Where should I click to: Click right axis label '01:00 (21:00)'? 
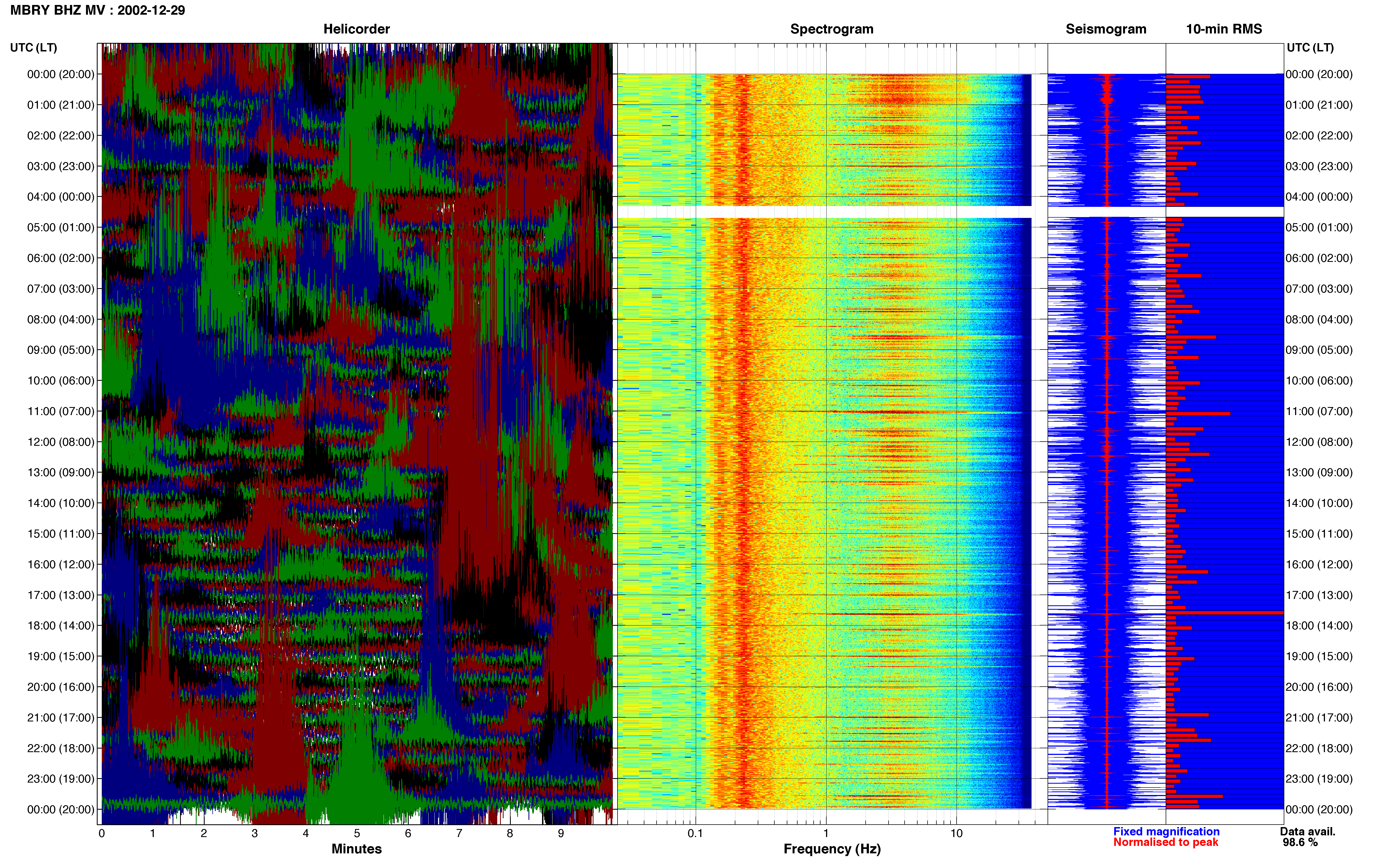pos(1319,105)
